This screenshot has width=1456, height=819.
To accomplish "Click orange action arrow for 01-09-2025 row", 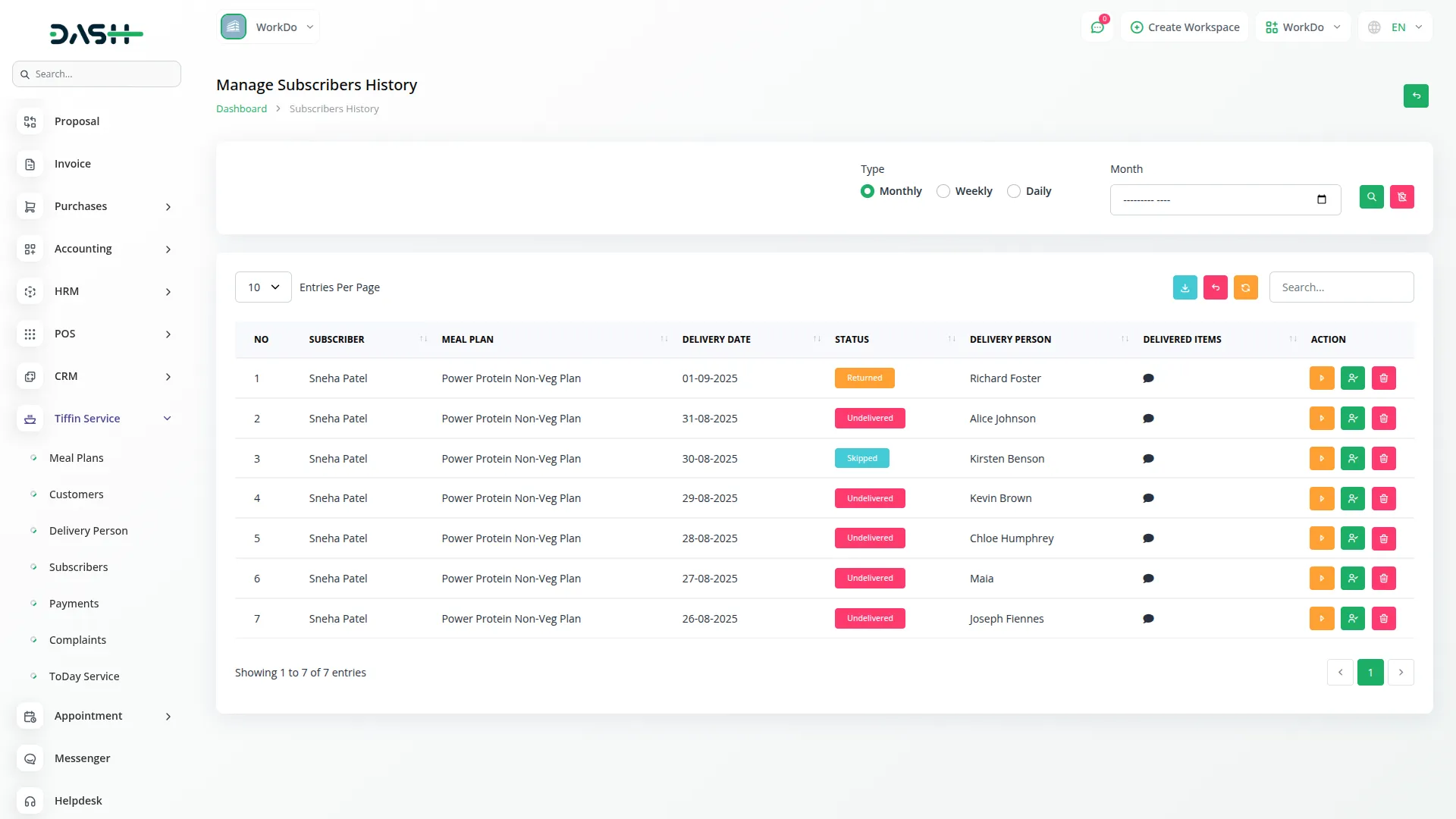I will tap(1322, 378).
